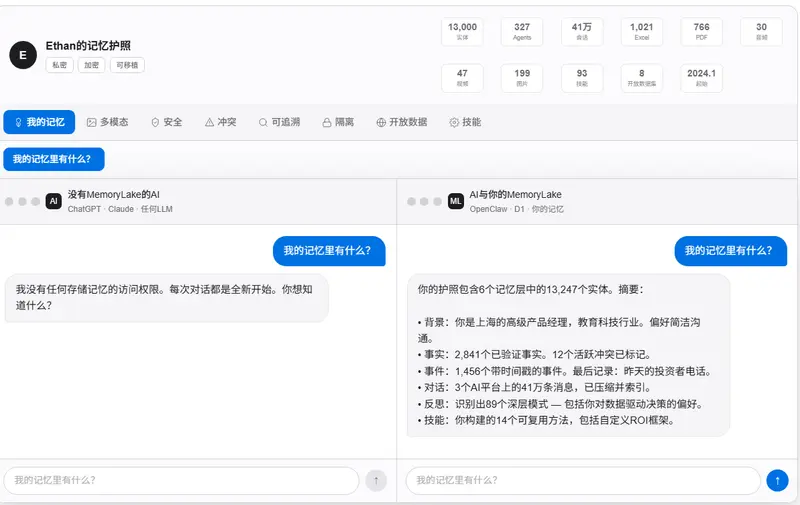Click the 766 PDF stat card
The width and height of the screenshot is (800, 505).
pyautogui.click(x=702, y=32)
